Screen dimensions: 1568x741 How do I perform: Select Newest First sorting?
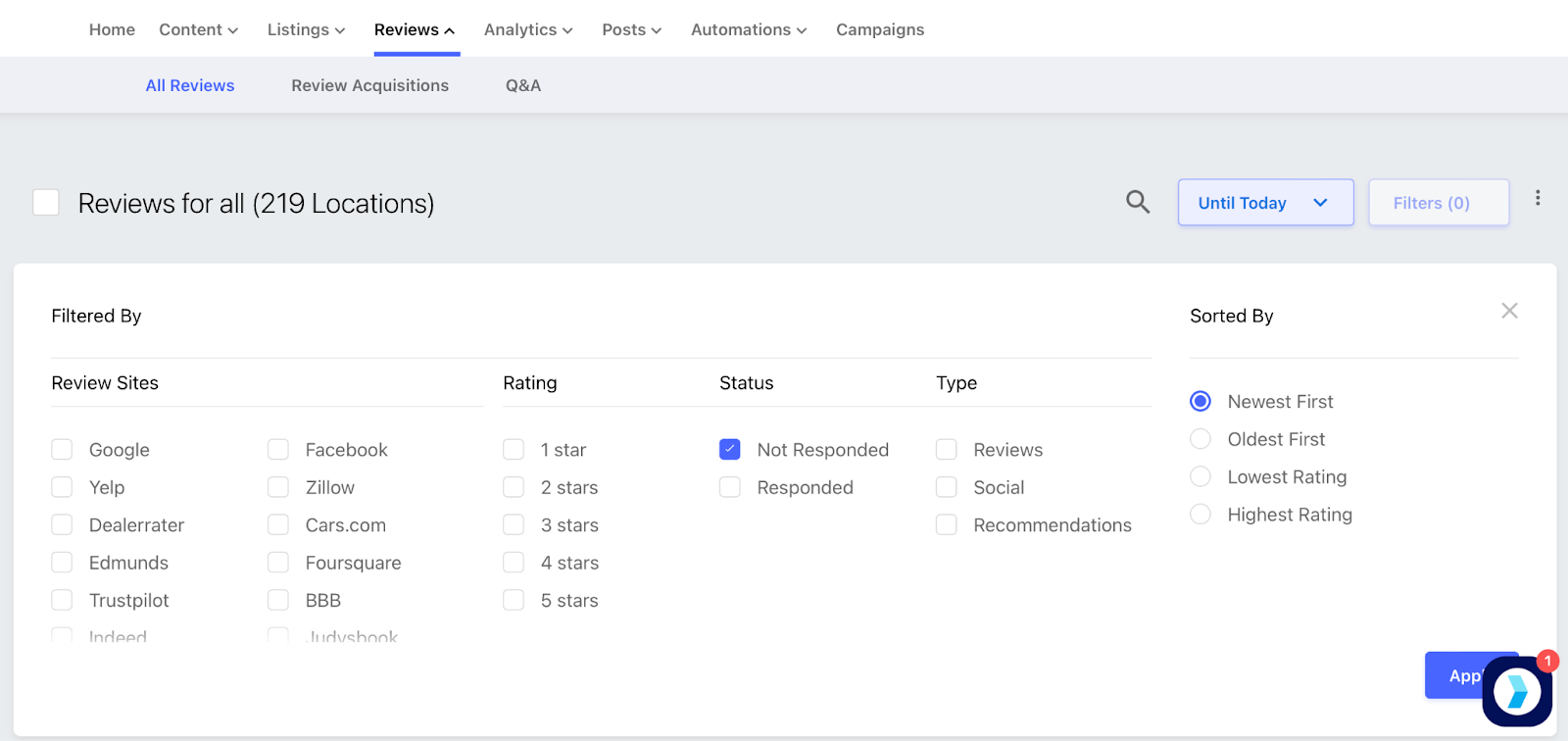pos(1200,401)
